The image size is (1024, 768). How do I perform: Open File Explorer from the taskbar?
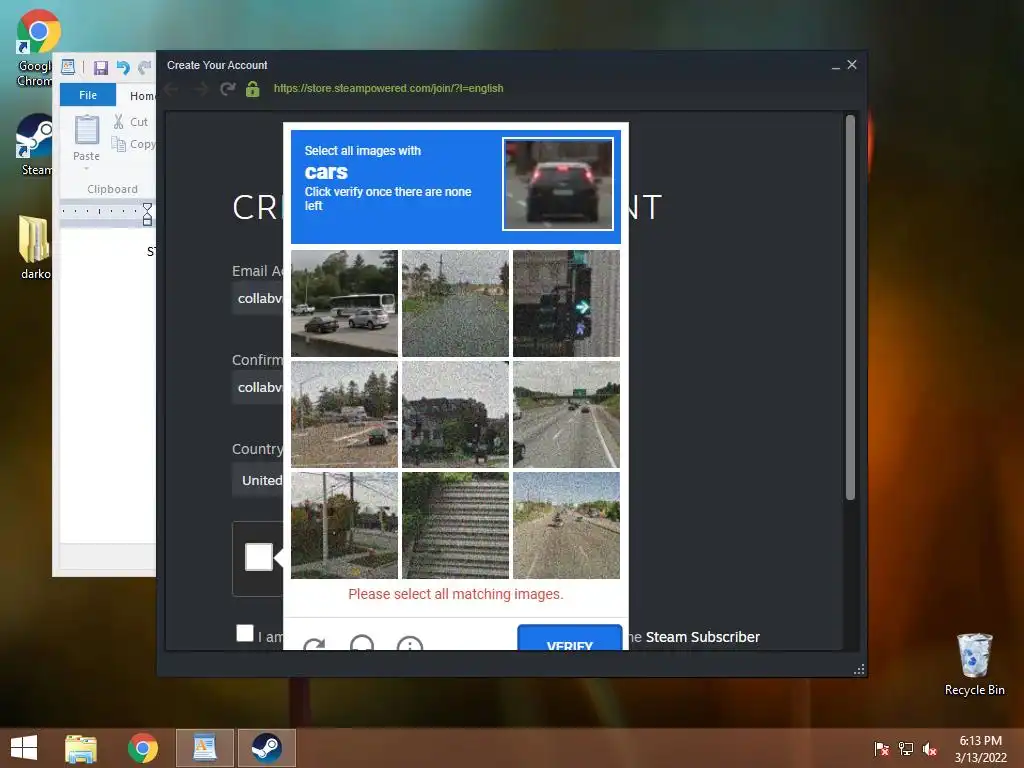point(81,748)
